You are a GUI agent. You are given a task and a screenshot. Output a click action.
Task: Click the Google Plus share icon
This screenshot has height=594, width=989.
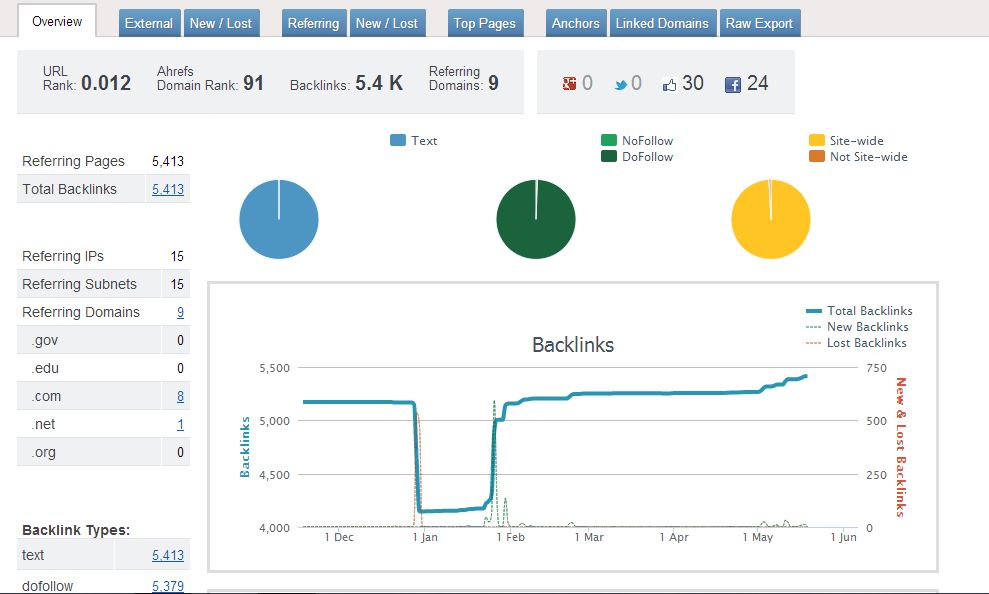[570, 83]
